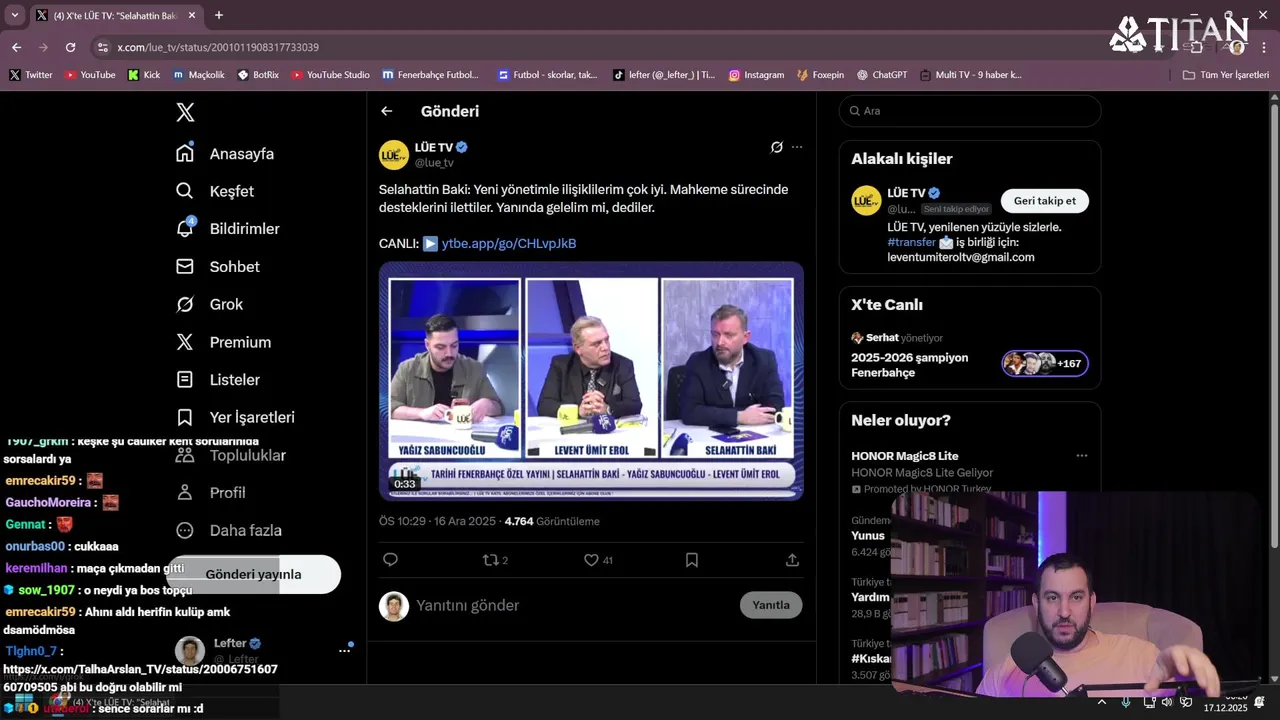Image resolution: width=1280 pixels, height=720 pixels.
Task: Open Grok from sidebar
Action: (209, 304)
